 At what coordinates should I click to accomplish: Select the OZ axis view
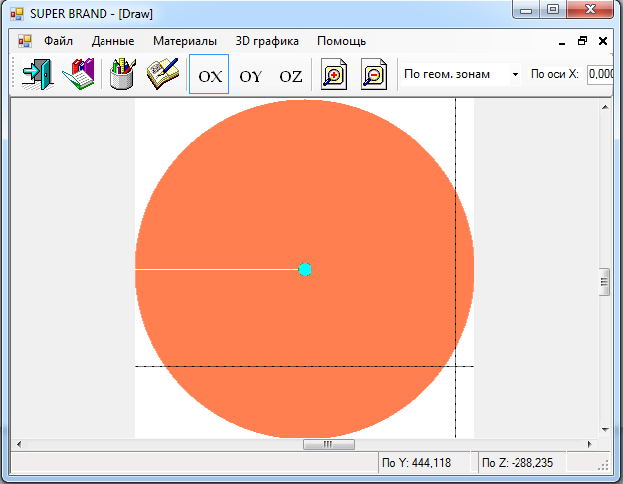tap(291, 76)
